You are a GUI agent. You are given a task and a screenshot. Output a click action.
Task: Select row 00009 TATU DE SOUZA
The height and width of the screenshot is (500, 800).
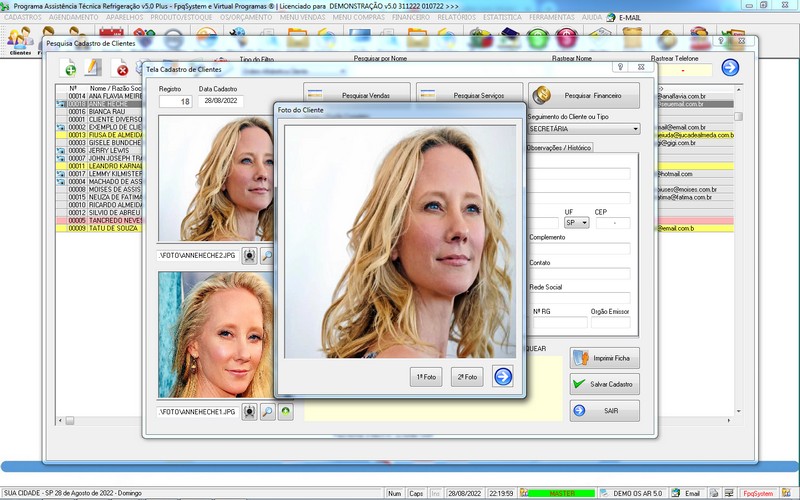click(99, 228)
